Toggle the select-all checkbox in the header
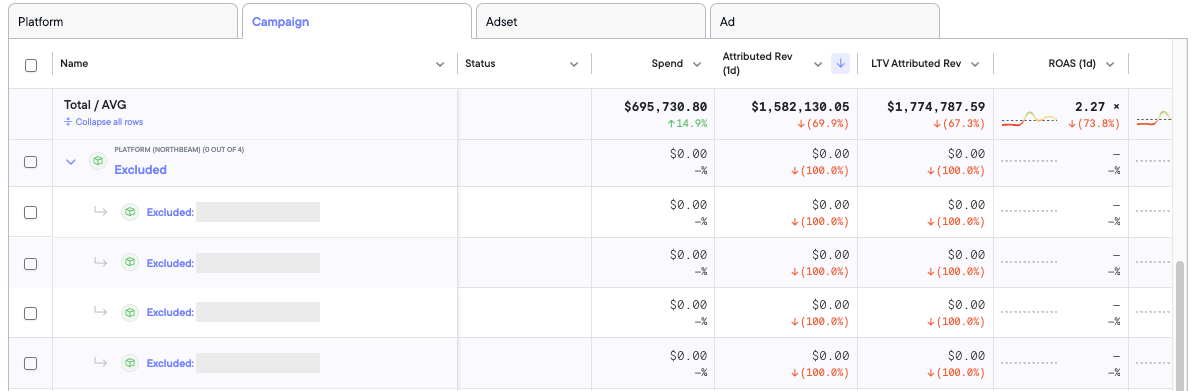The image size is (1194, 391). click(31, 66)
